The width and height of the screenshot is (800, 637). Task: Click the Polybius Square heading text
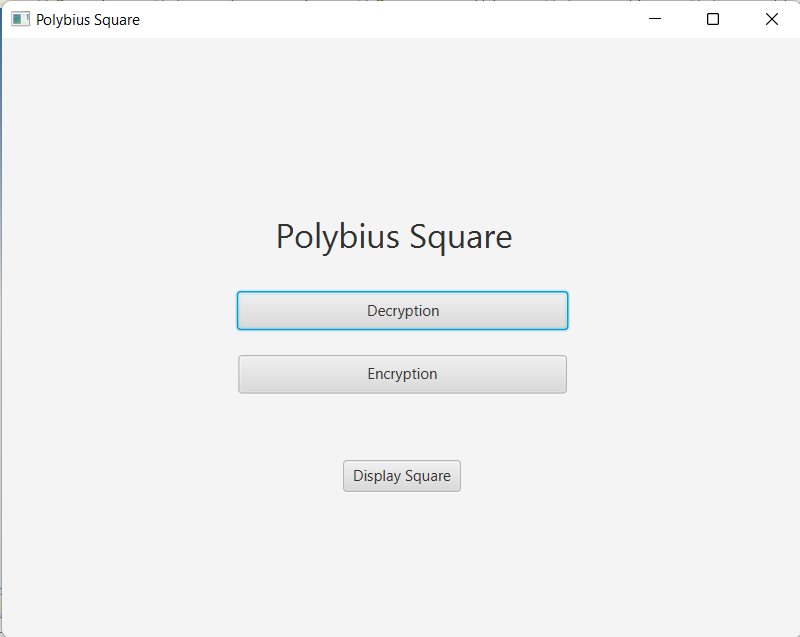tap(394, 237)
